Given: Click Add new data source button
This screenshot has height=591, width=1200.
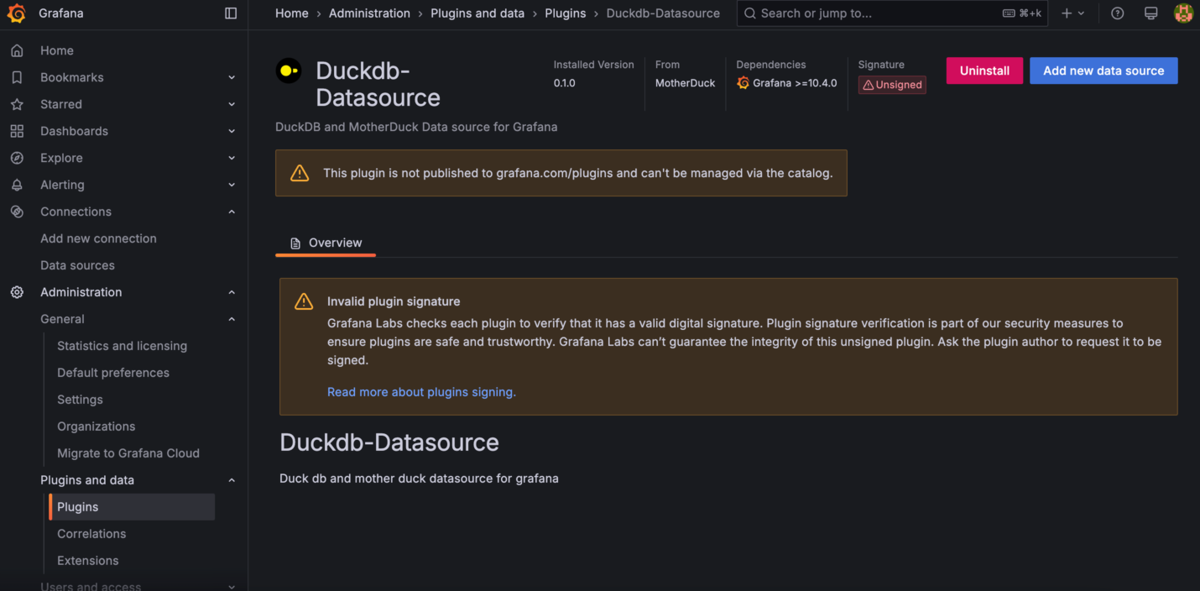Looking at the screenshot, I should click(1103, 71).
